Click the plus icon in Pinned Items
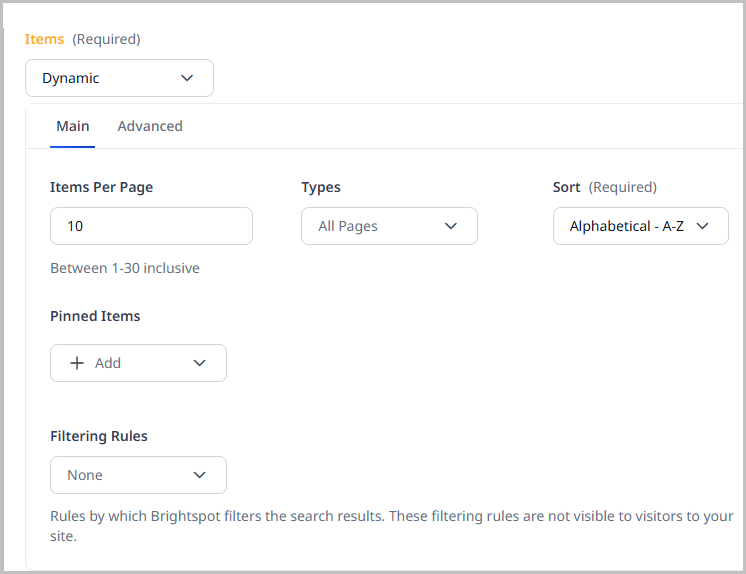Viewport: 746px width, 574px height. [x=77, y=363]
